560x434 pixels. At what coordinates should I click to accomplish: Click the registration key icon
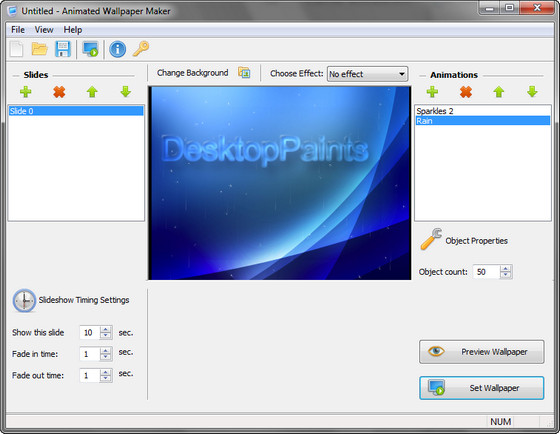click(x=141, y=49)
